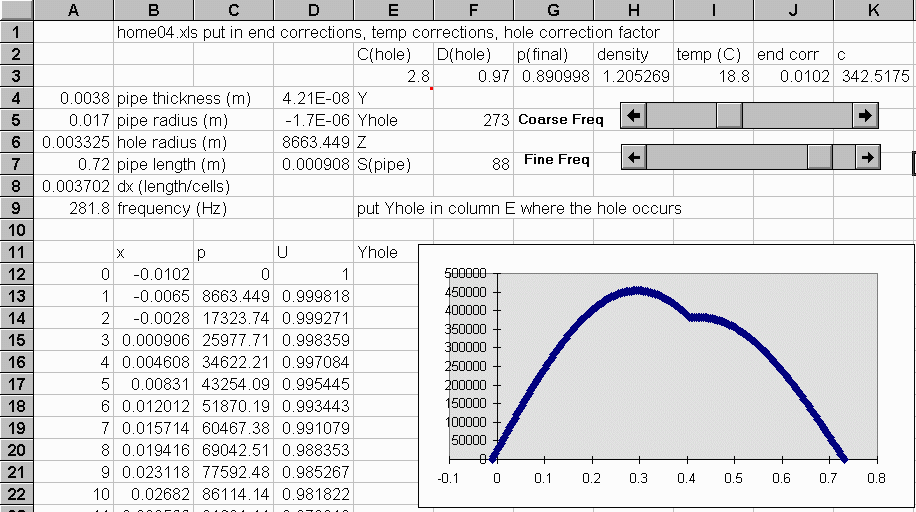Select row 12 header
This screenshot has width=916, height=512.
[17, 274]
